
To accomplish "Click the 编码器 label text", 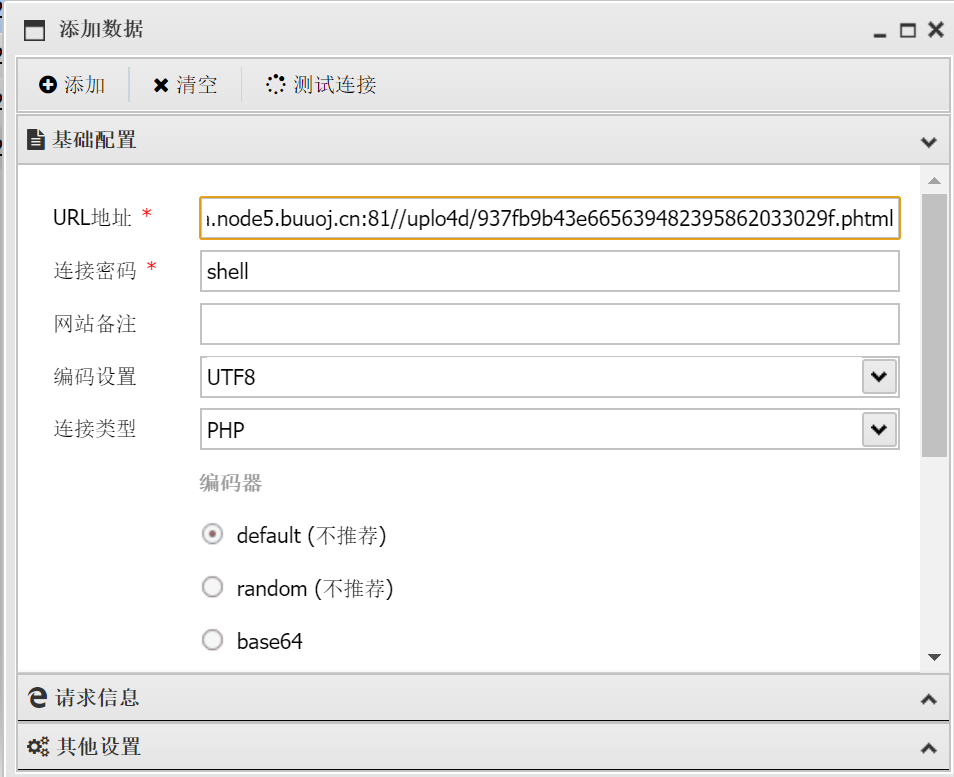I will [x=231, y=483].
